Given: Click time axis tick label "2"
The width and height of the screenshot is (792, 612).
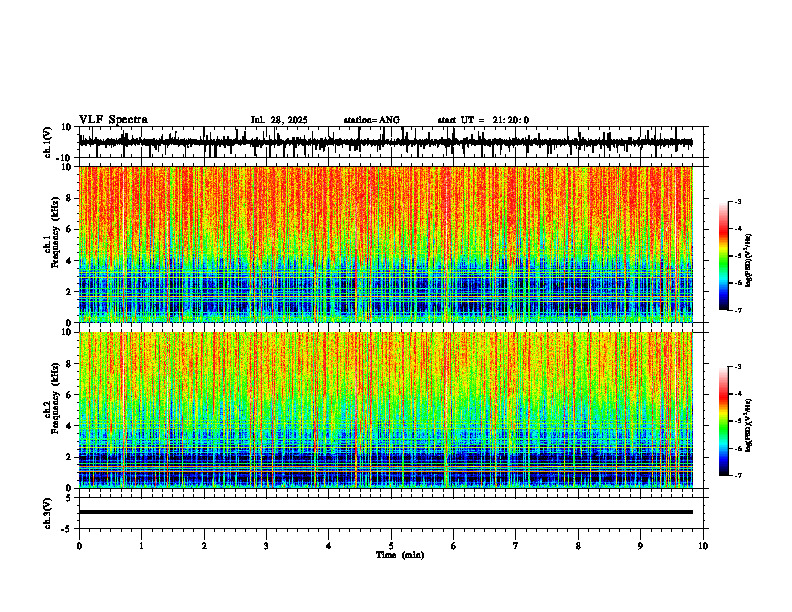Looking at the screenshot, I should [204, 546].
